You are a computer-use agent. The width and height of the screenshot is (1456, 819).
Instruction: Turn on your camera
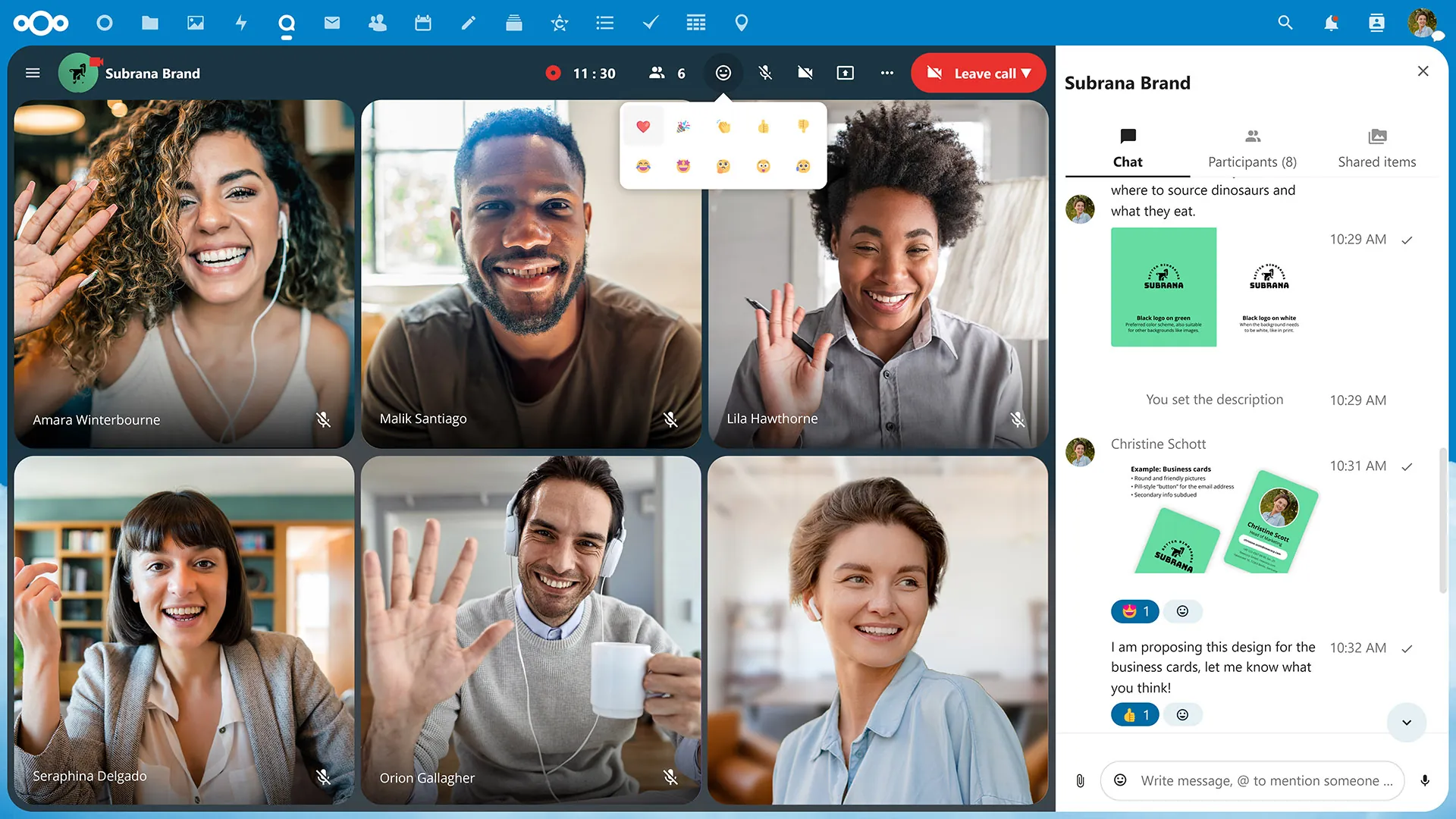pos(805,73)
